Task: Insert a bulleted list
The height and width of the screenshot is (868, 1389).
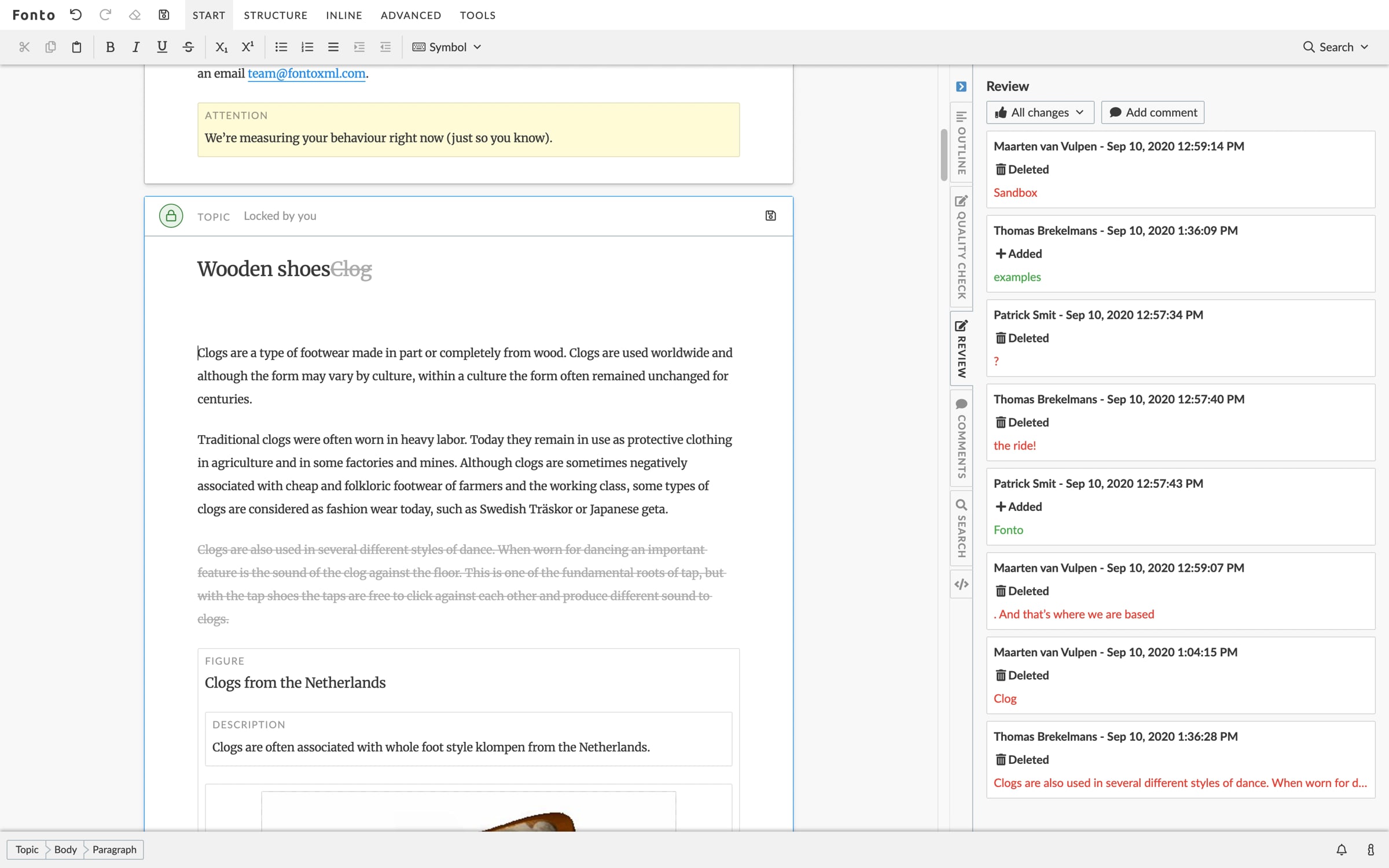Action: coord(281,47)
